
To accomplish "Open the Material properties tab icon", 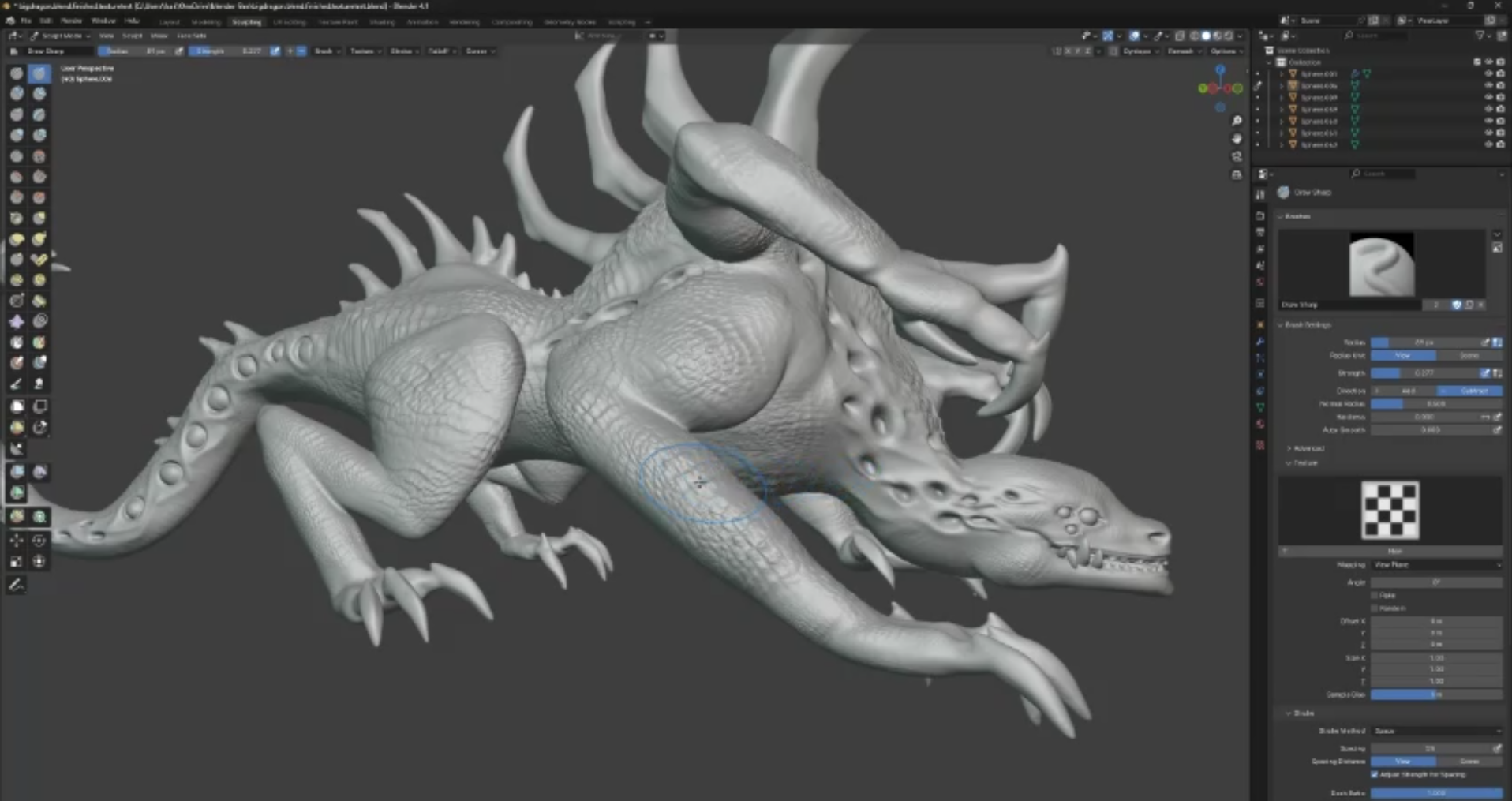I will coord(1260,424).
